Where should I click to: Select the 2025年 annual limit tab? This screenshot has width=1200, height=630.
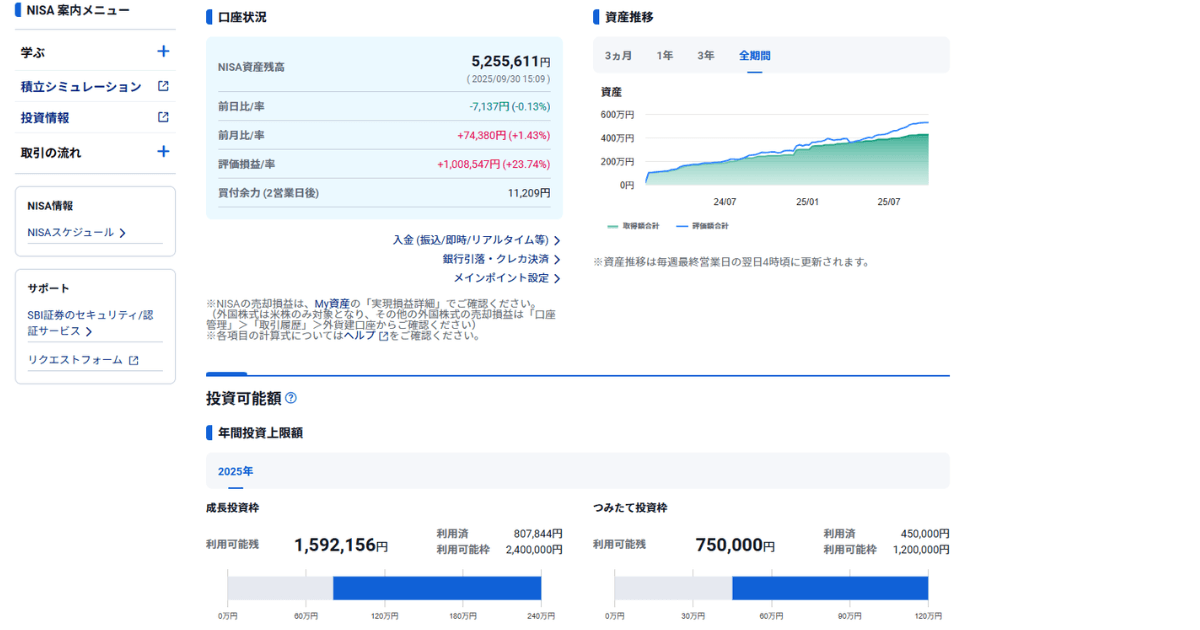(x=236, y=471)
